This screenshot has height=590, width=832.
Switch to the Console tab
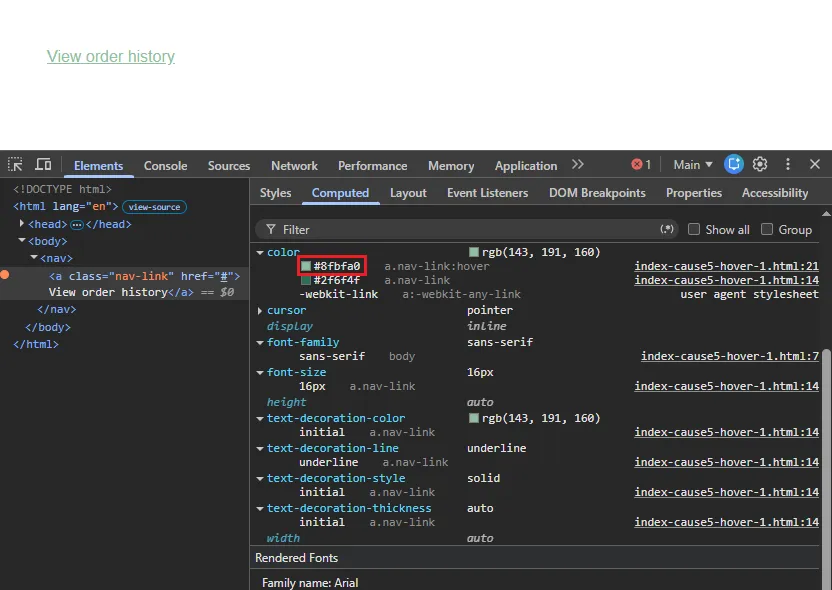tap(166, 166)
